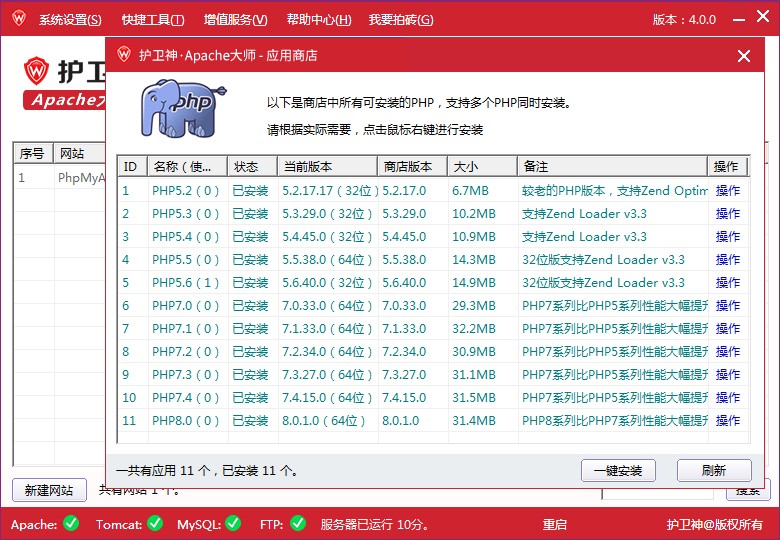Viewport: 780px width, 540px height.
Task: Click 操作 link for PHP5.2 row
Action: [x=727, y=190]
